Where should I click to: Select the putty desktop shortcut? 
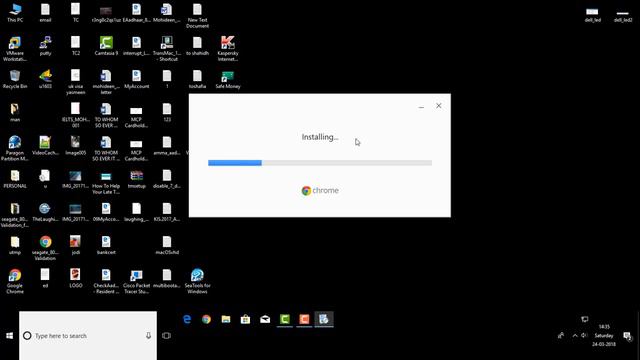[45, 46]
